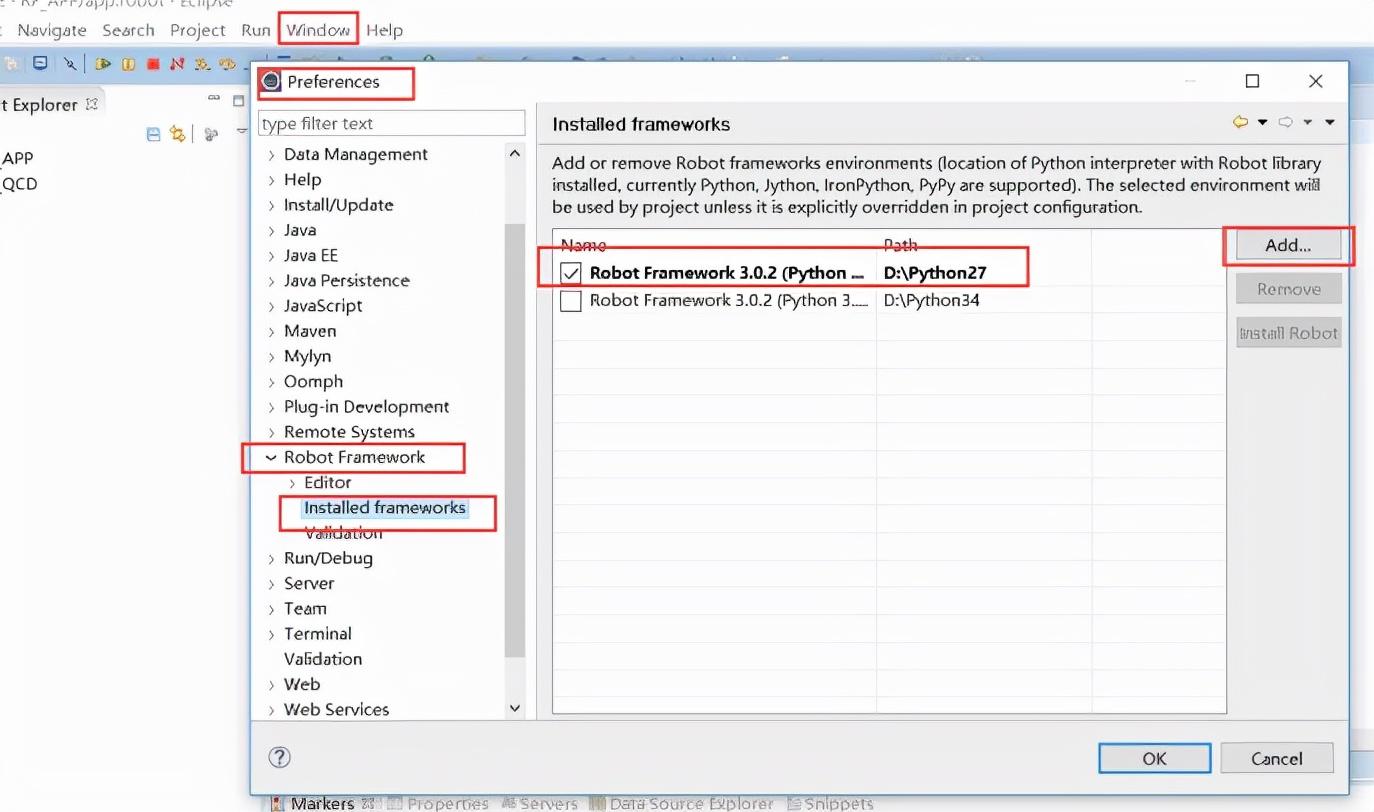The image size is (1374, 812).
Task: Select the Terminal preferences item
Action: click(x=318, y=634)
